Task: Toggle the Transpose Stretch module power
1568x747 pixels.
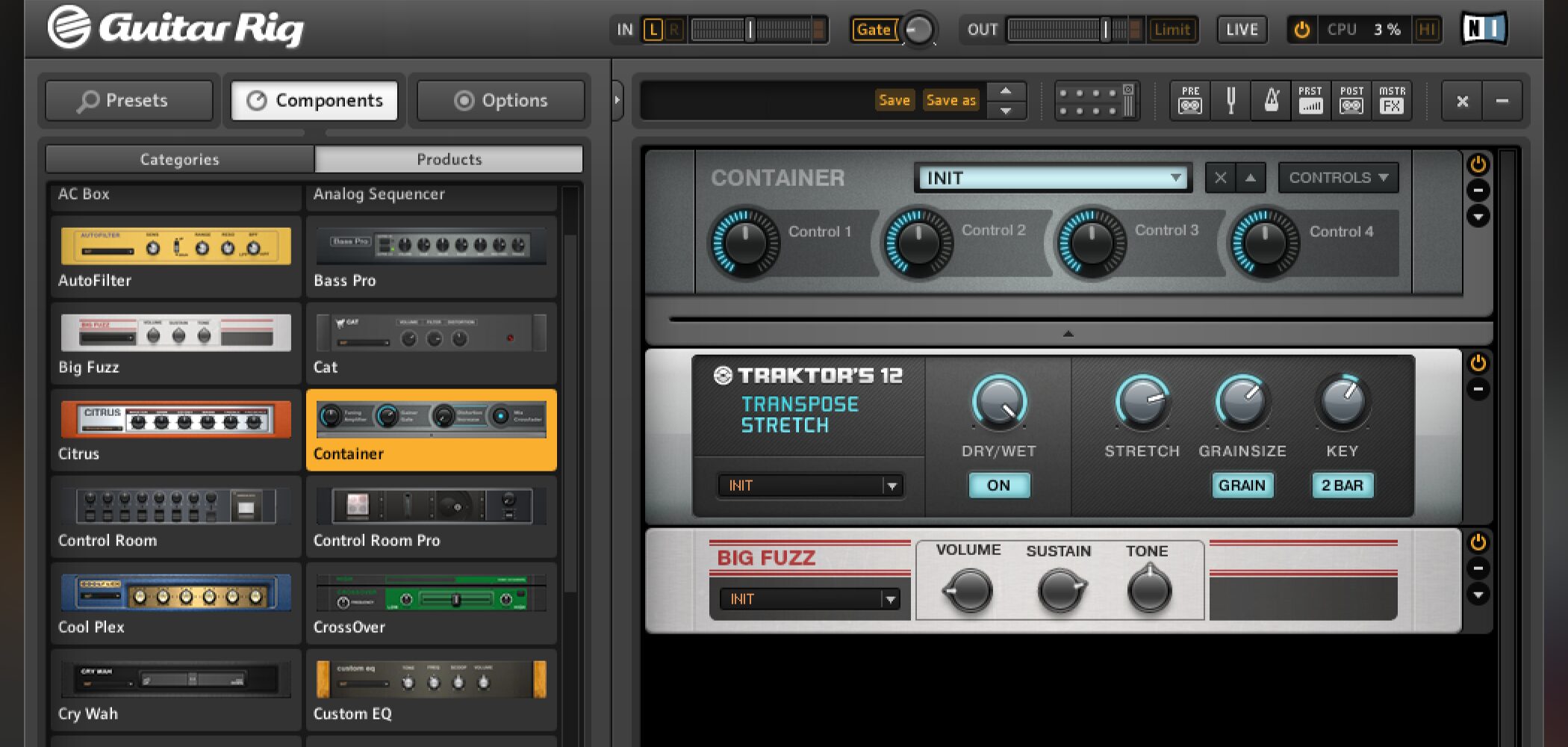Action: (x=1478, y=363)
